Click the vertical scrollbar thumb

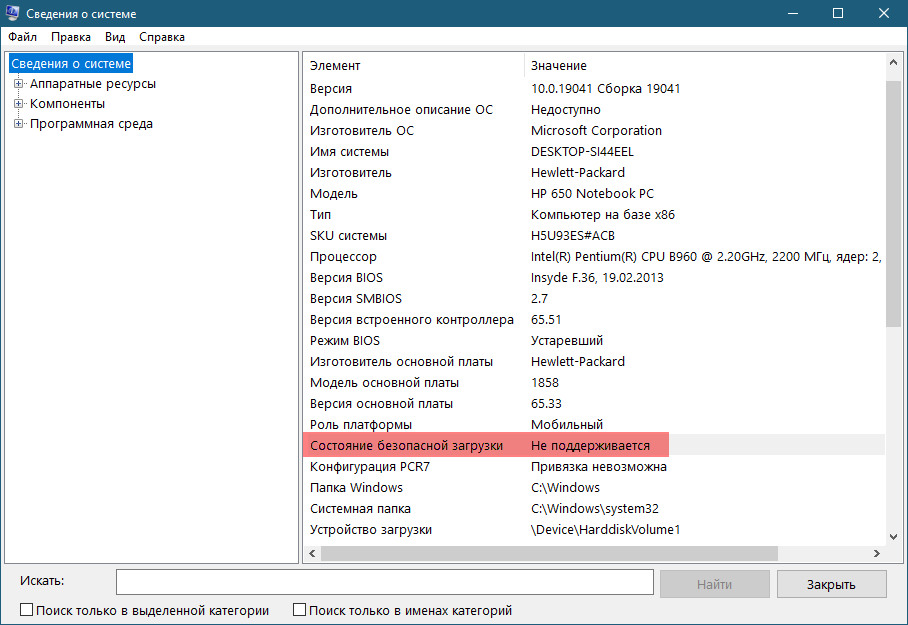point(893,204)
